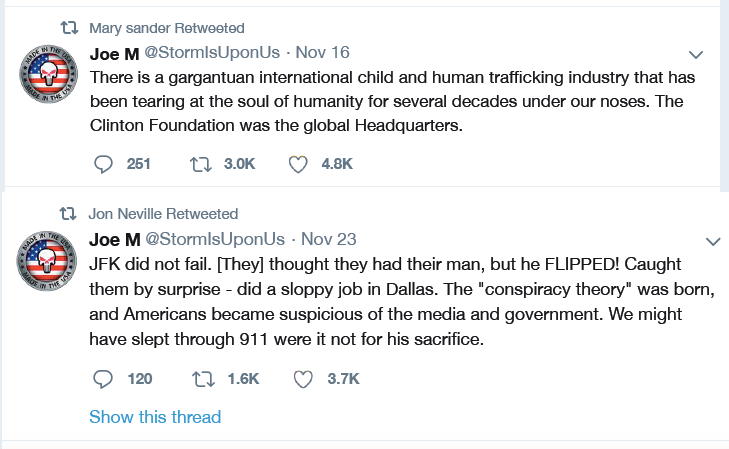Open @StormIsUponUs handle on Nov 23 tweet
The width and height of the screenshot is (729, 449).
215,239
